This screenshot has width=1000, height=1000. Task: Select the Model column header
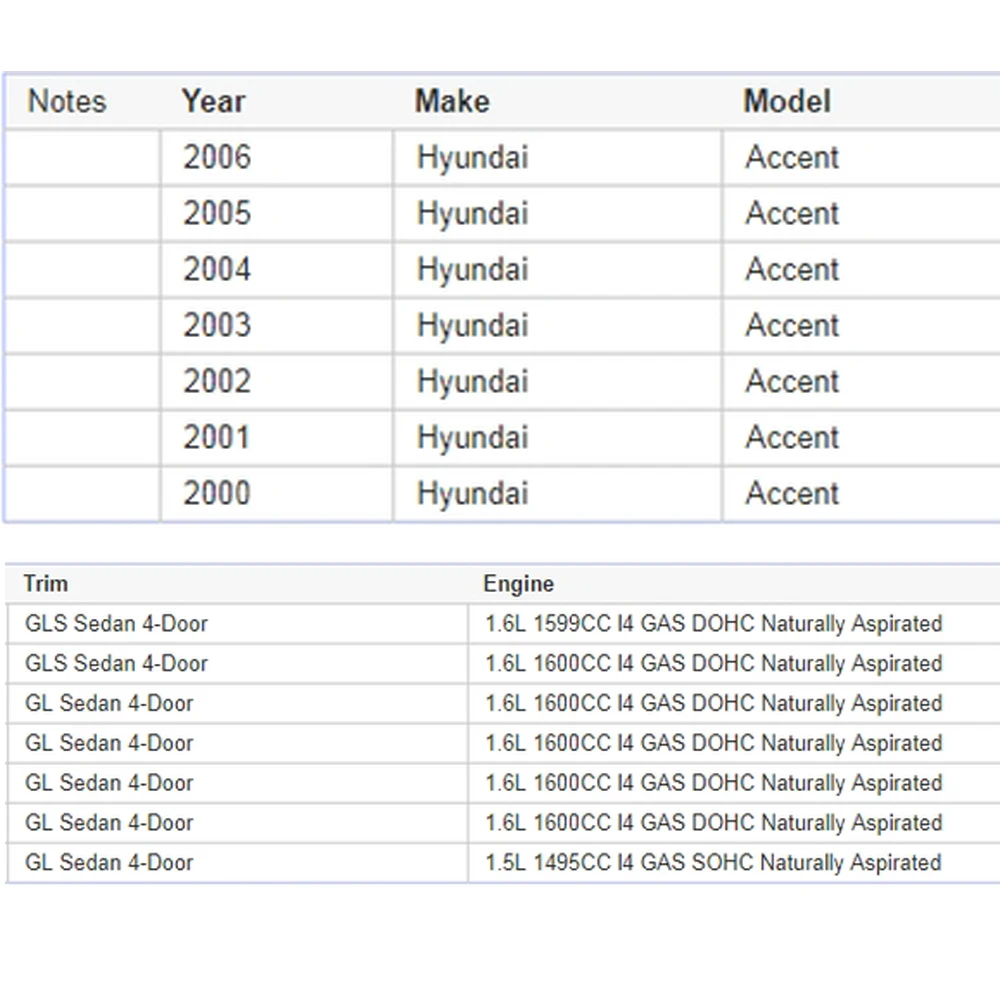[787, 101]
